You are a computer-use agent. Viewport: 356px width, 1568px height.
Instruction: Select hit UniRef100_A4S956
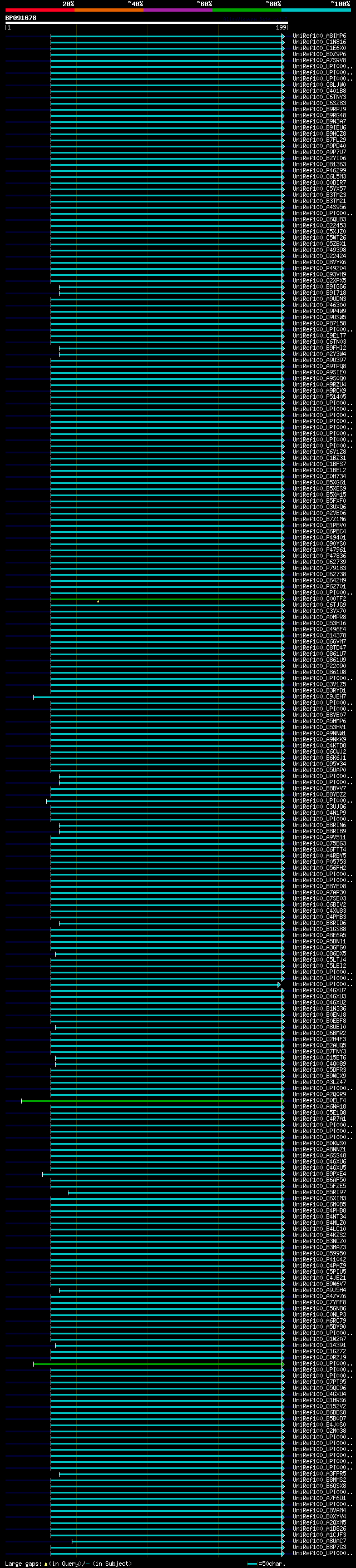pyautogui.click(x=319, y=207)
